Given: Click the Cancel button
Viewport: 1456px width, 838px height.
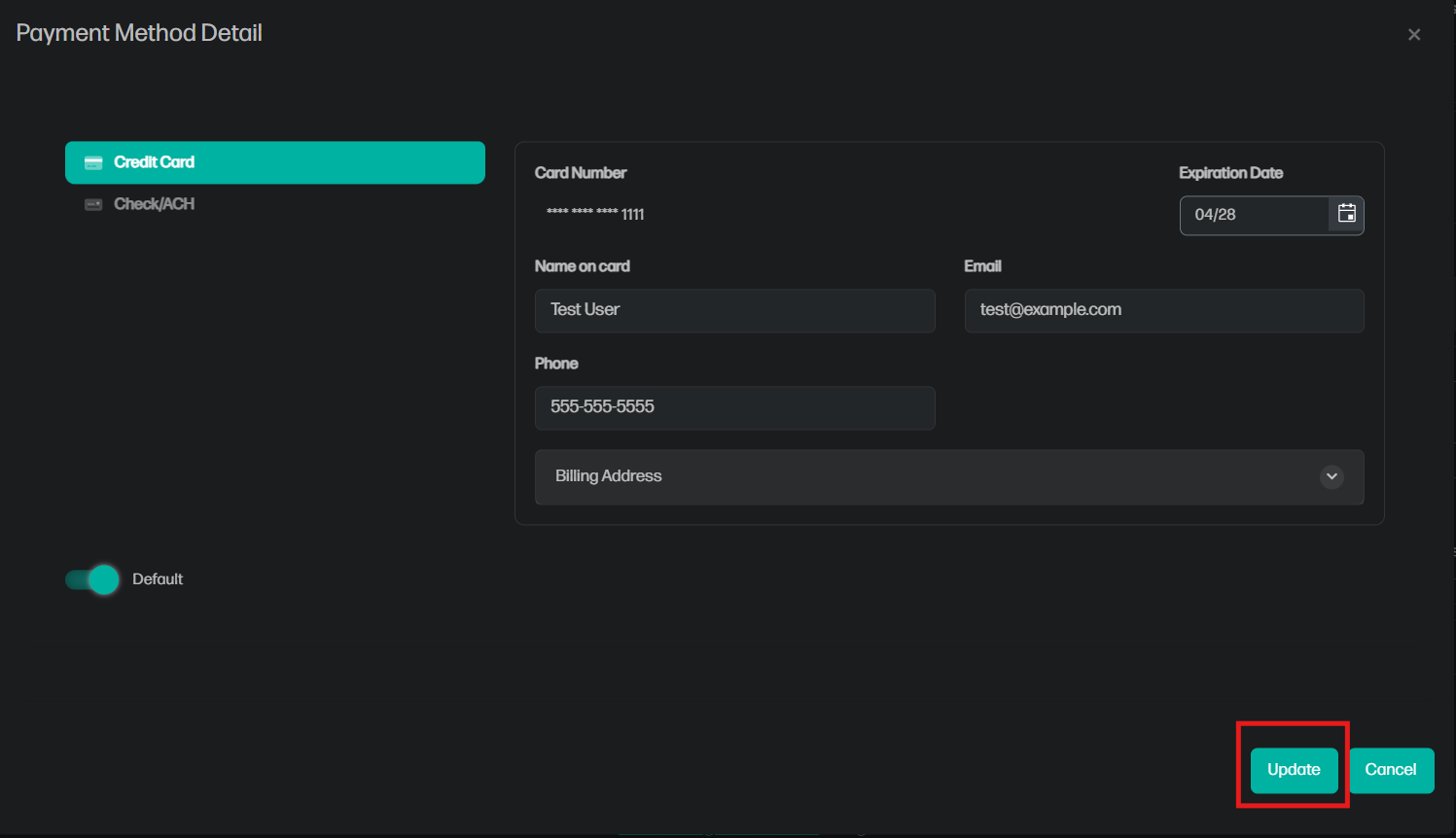Looking at the screenshot, I should point(1391,770).
